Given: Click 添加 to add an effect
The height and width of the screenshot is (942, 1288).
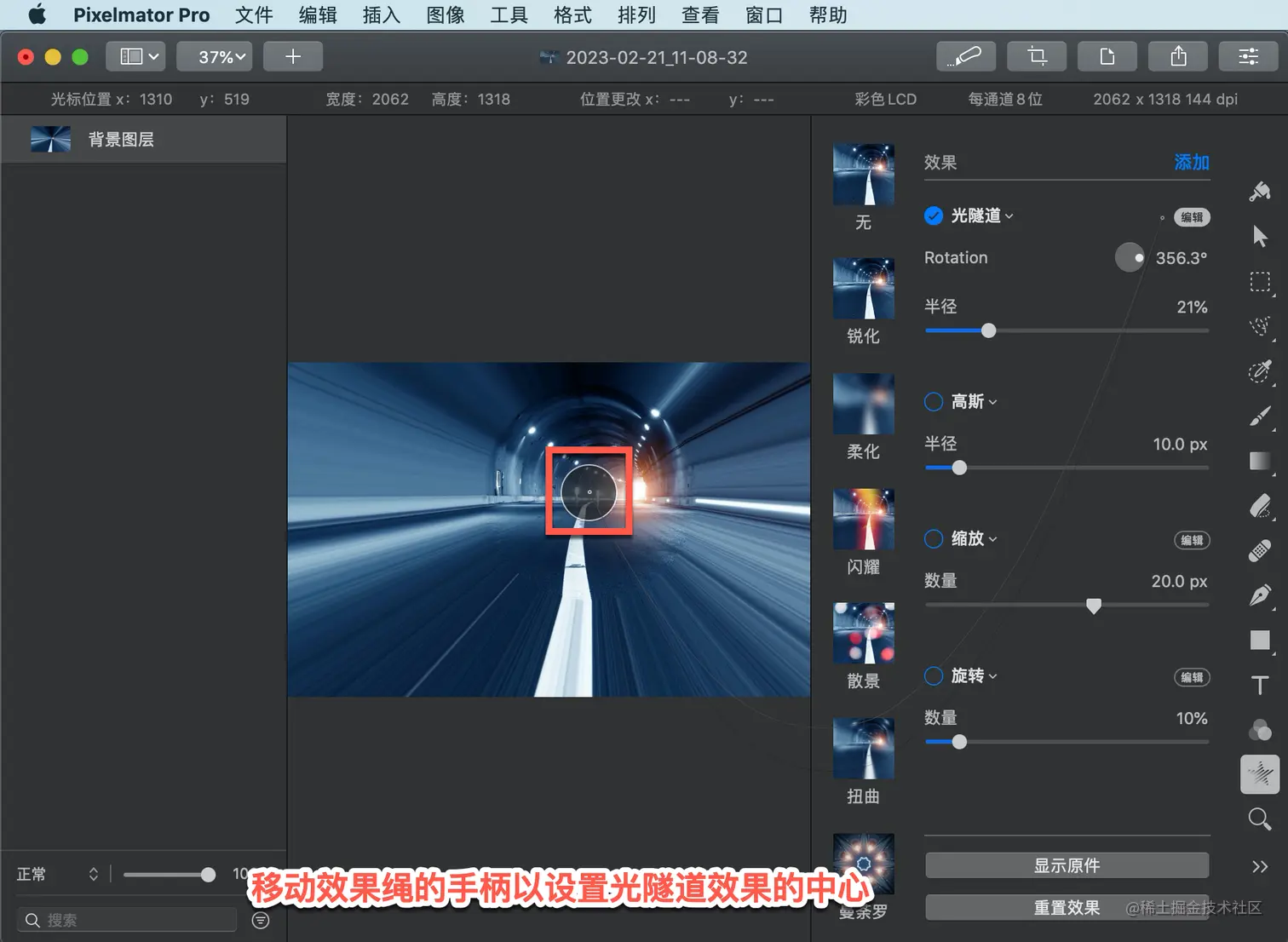Looking at the screenshot, I should [1191, 162].
